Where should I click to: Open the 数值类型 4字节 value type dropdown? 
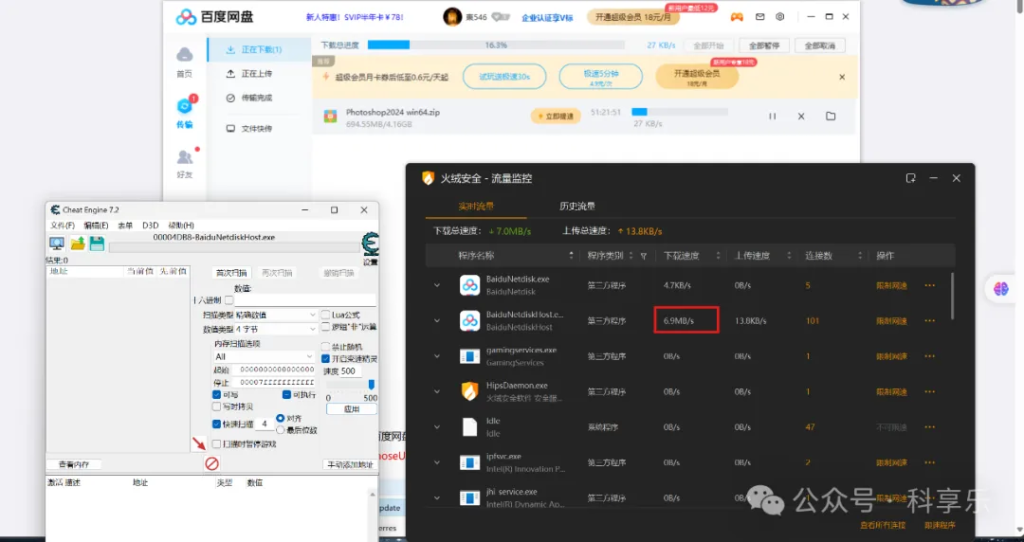tap(275, 329)
